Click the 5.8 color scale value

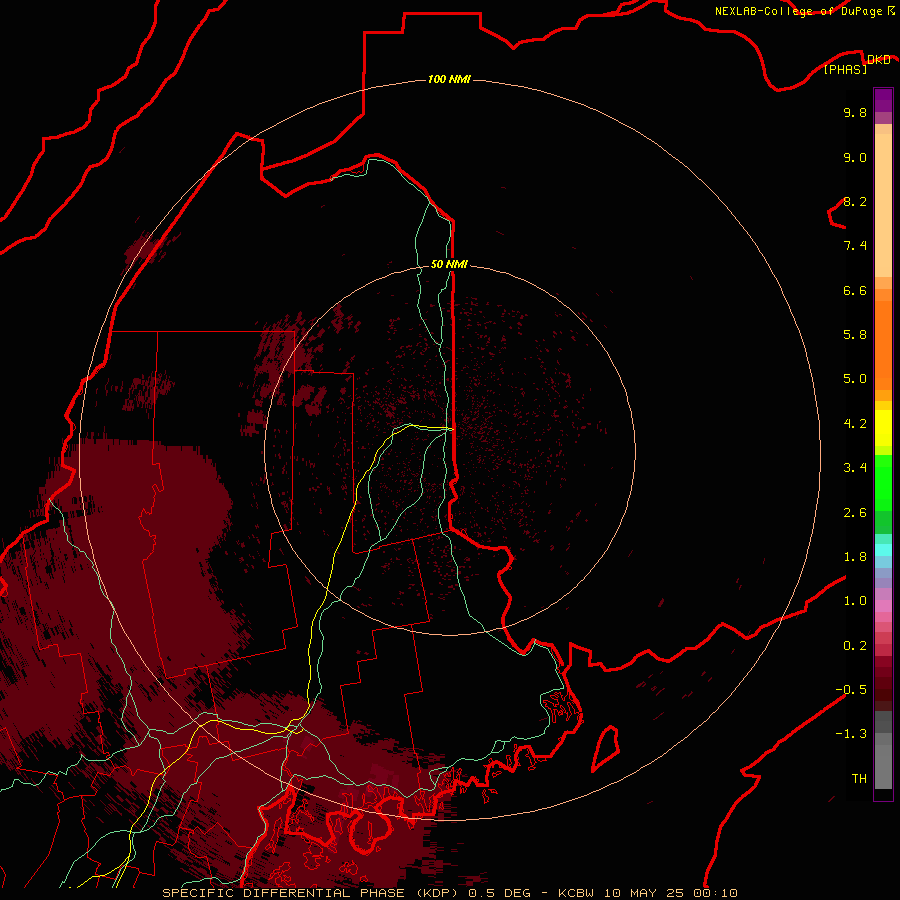[855, 335]
